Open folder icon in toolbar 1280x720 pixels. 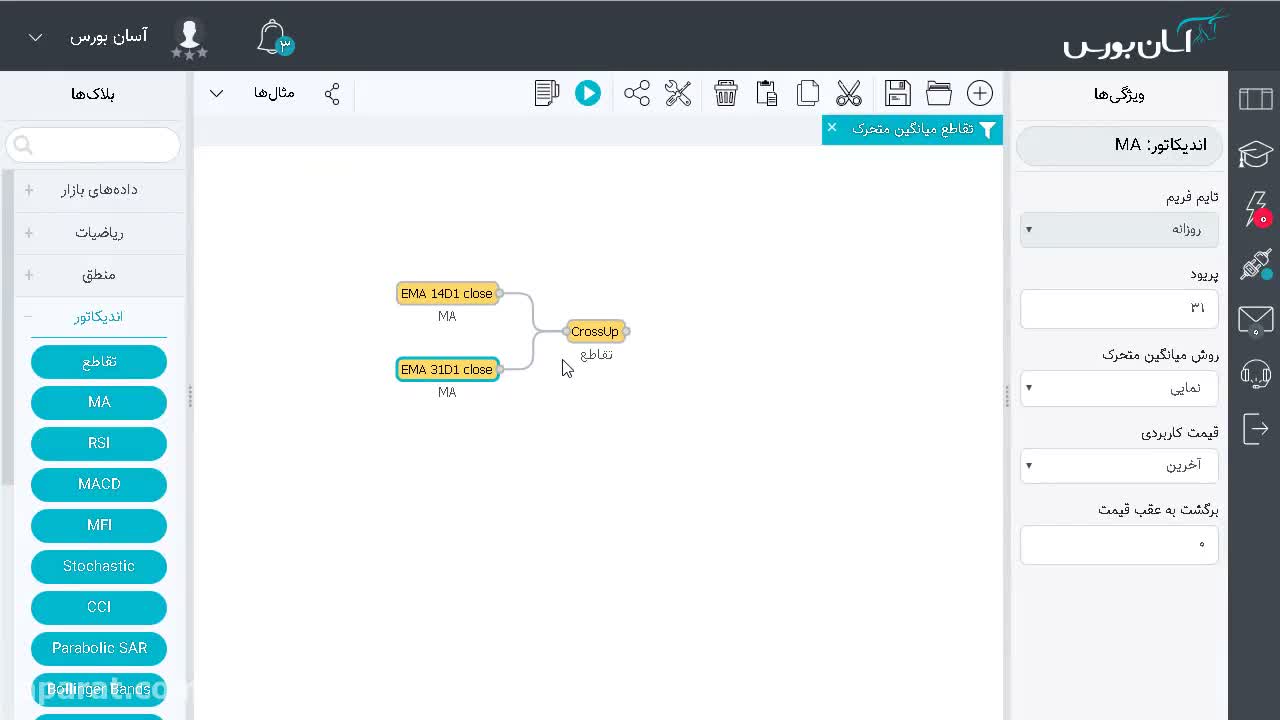coord(939,93)
